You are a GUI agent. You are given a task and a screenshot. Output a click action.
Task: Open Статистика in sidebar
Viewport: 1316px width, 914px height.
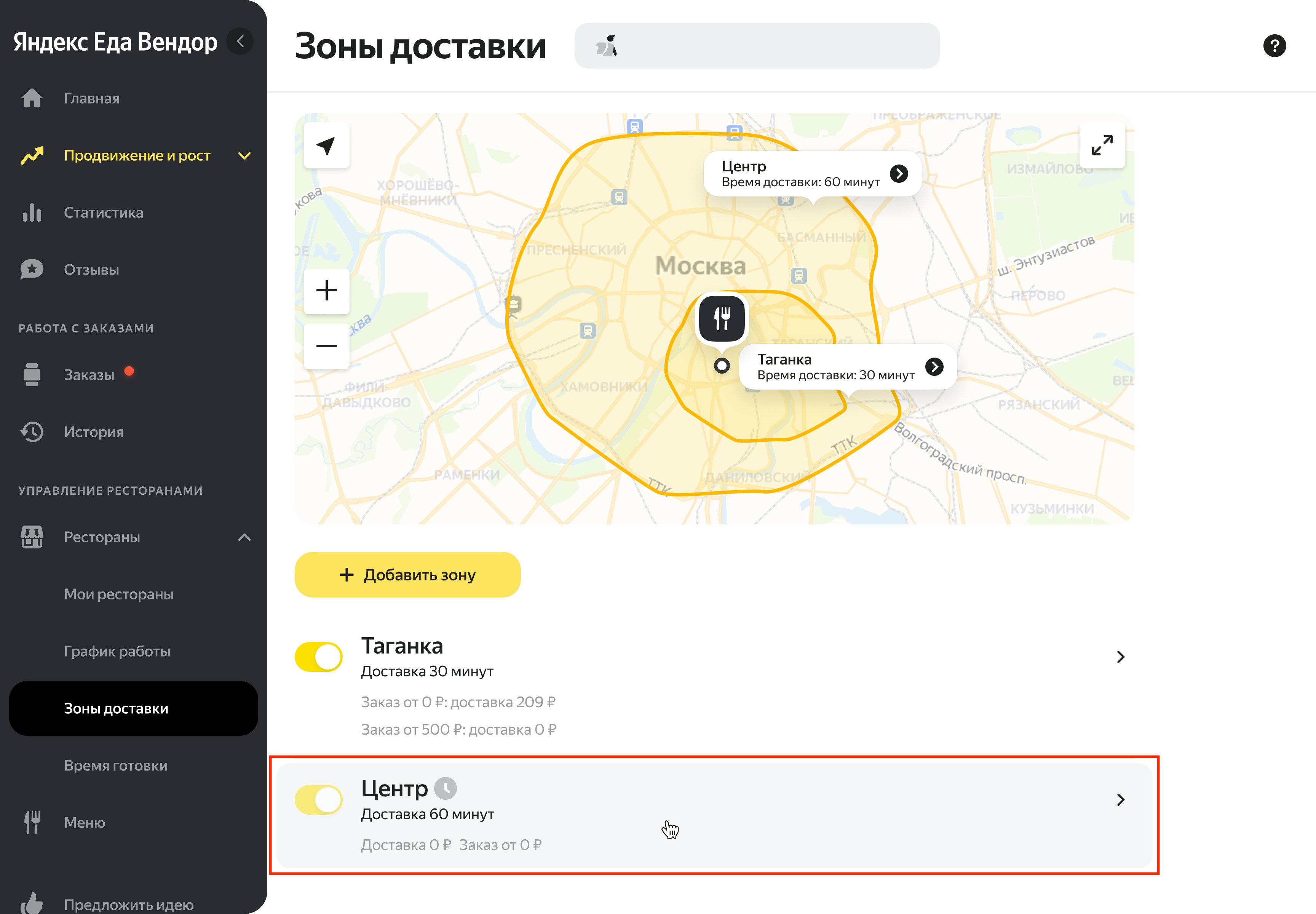point(104,213)
